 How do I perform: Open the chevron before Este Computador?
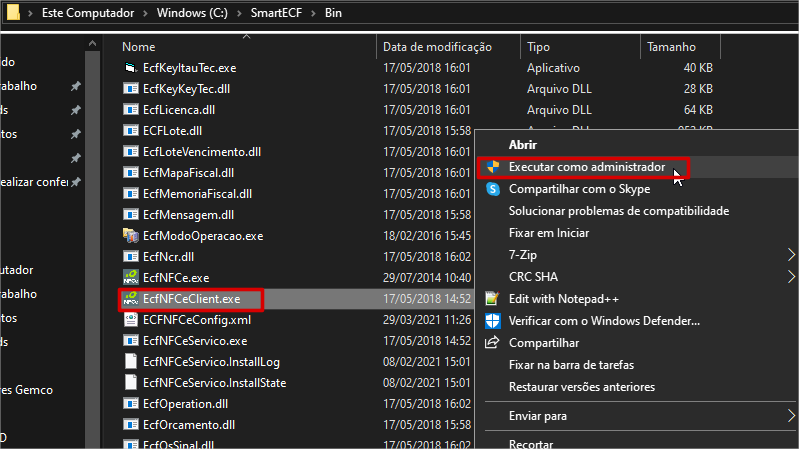pyautogui.click(x=31, y=13)
